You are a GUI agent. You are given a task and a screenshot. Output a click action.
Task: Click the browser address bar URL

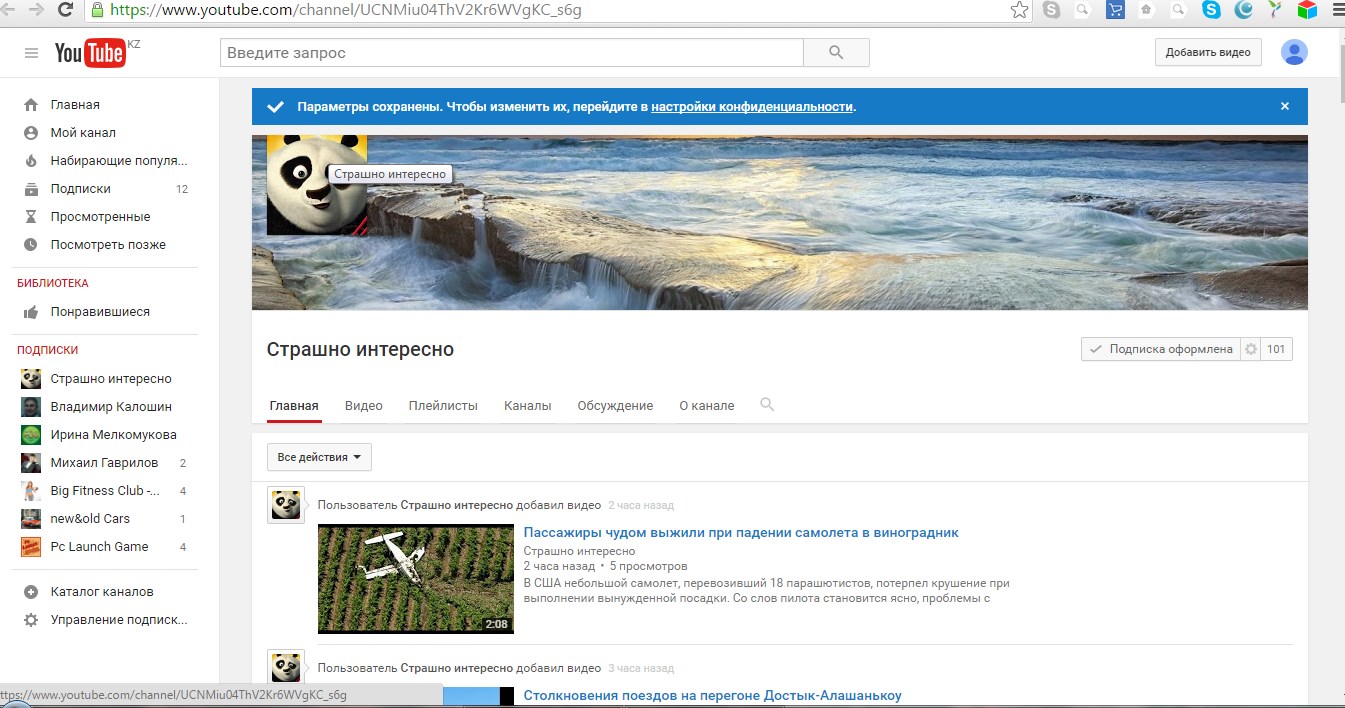[345, 10]
